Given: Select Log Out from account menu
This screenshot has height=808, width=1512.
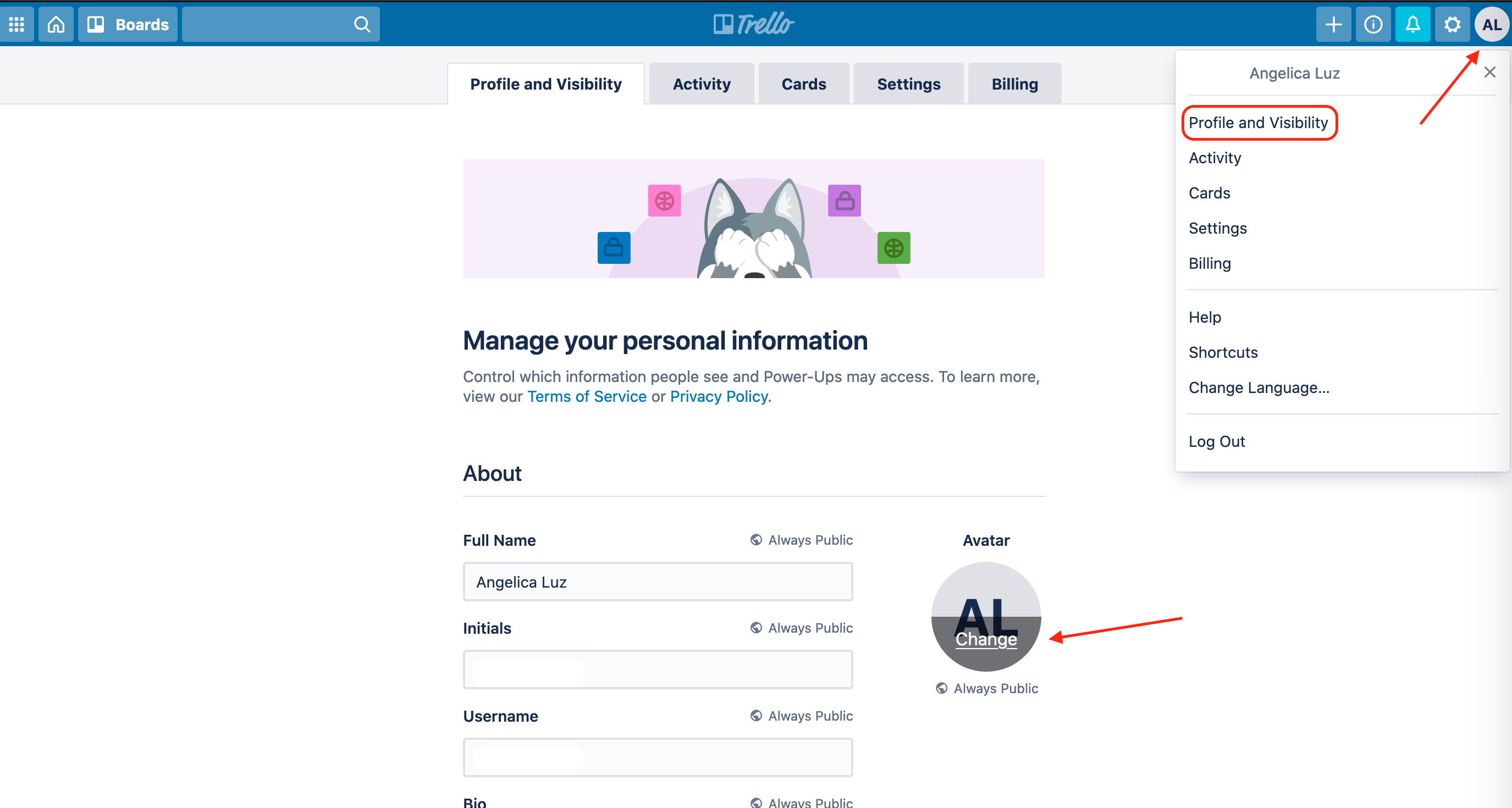Looking at the screenshot, I should pos(1216,441).
